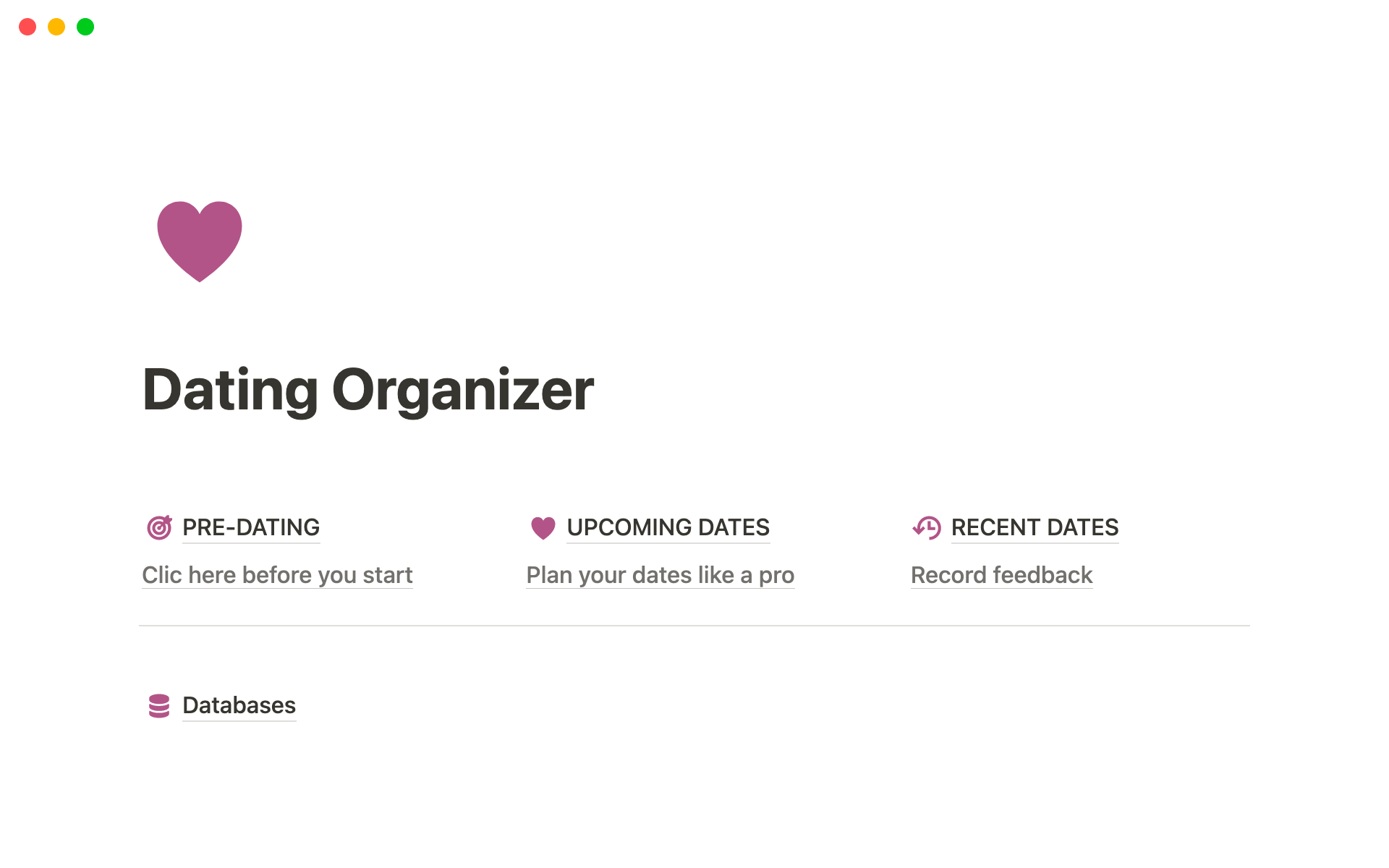Click the database stack icon beside Databases

(x=159, y=705)
